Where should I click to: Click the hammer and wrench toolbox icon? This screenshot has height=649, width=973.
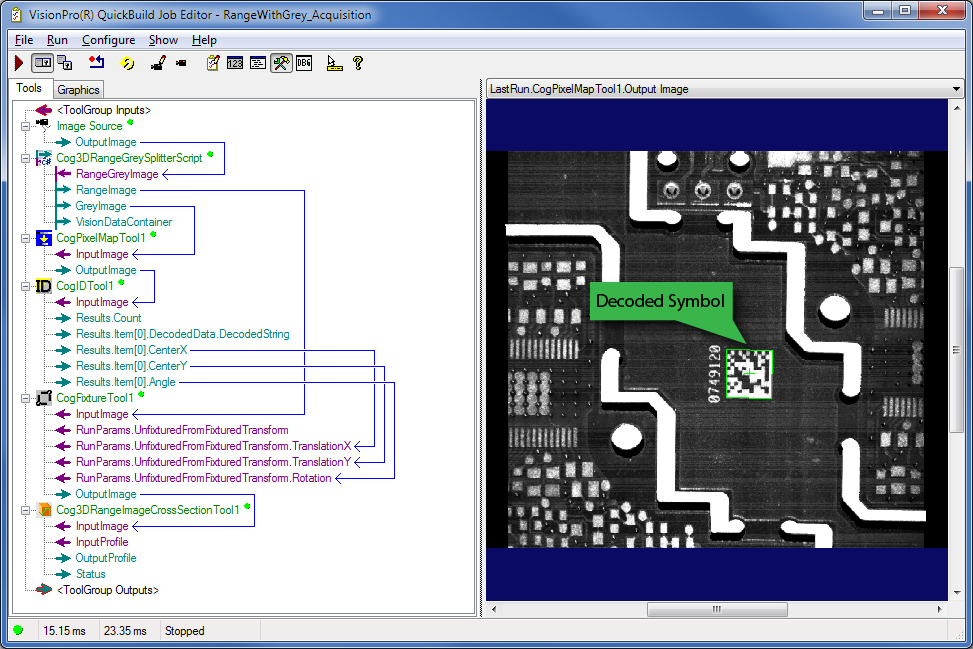point(281,63)
